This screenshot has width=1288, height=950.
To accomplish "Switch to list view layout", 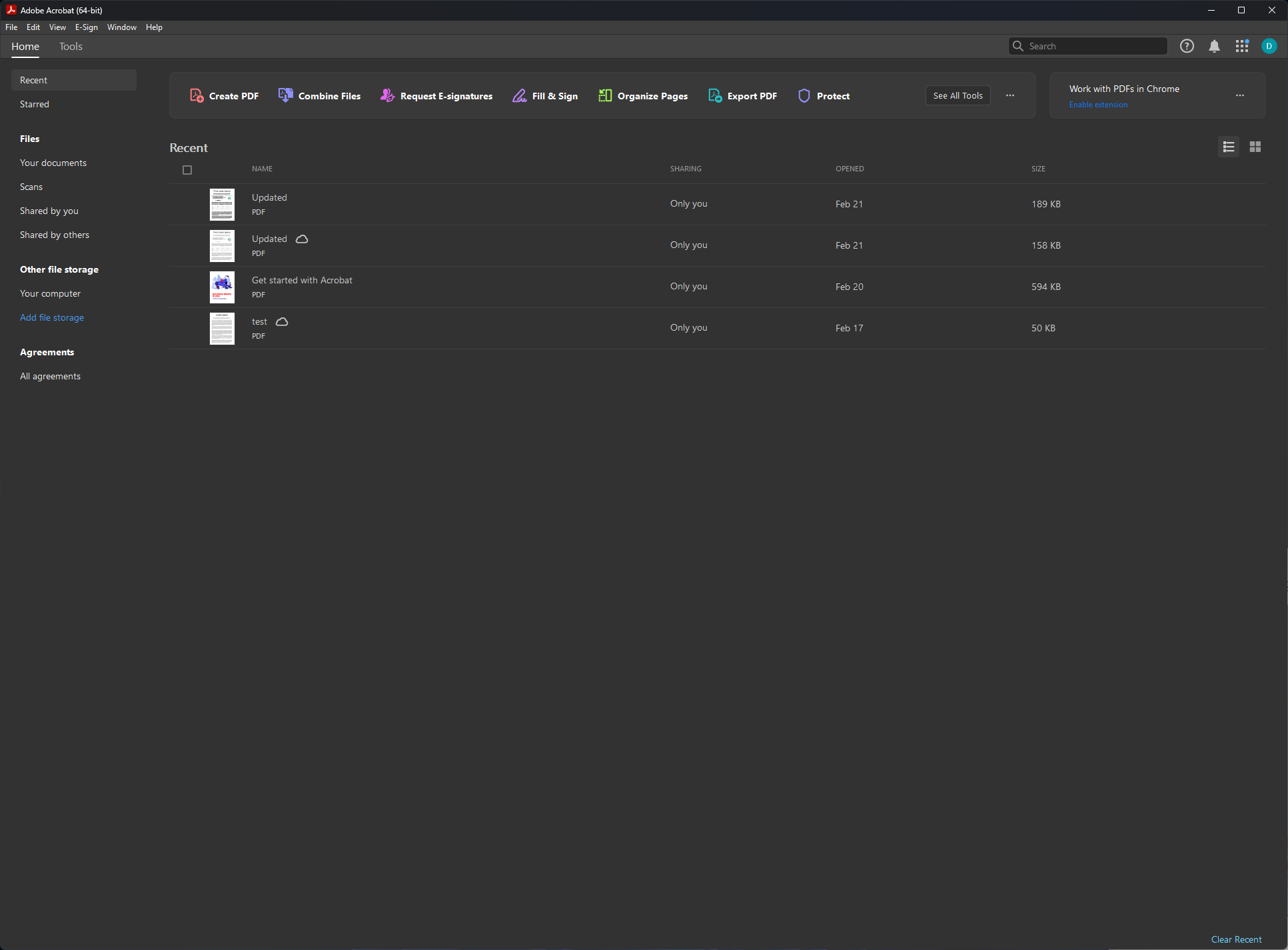I will [1229, 147].
